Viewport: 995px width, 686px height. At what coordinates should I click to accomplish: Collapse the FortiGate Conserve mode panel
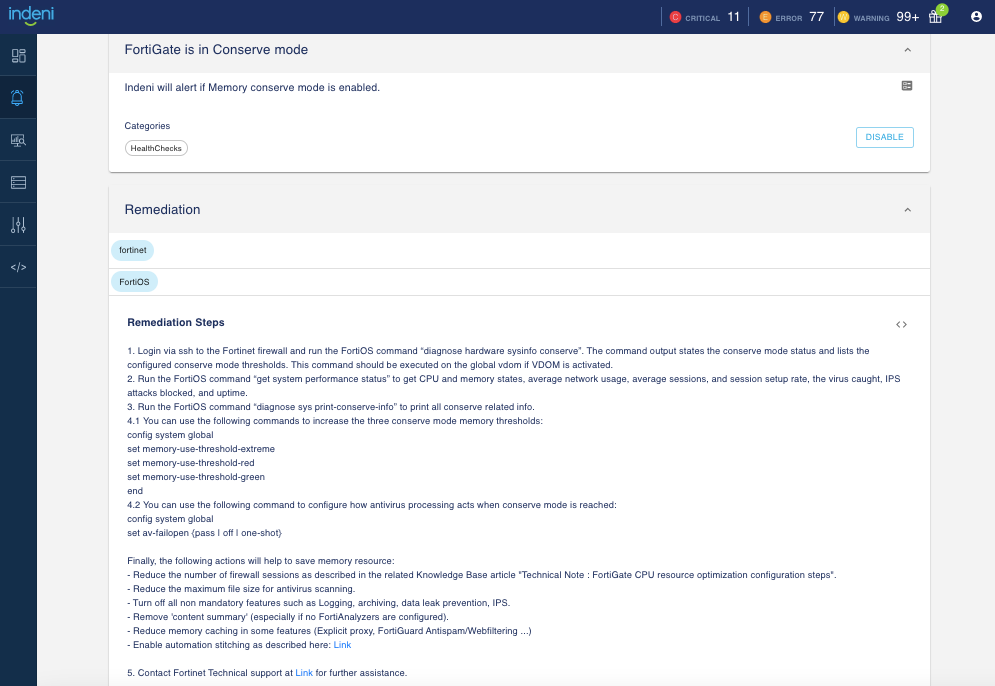click(907, 49)
